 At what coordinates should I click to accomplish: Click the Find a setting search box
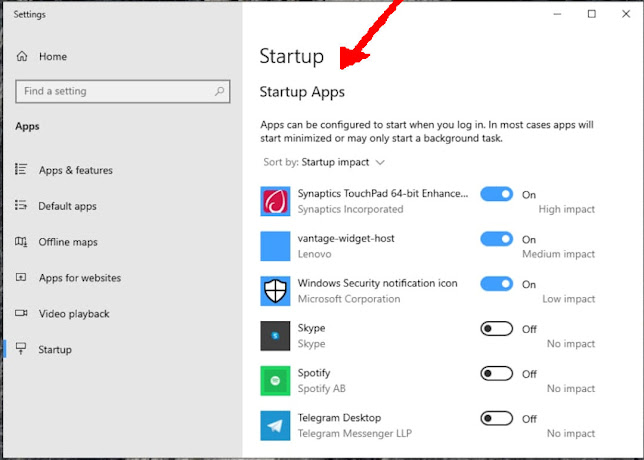pyautogui.click(x=122, y=91)
